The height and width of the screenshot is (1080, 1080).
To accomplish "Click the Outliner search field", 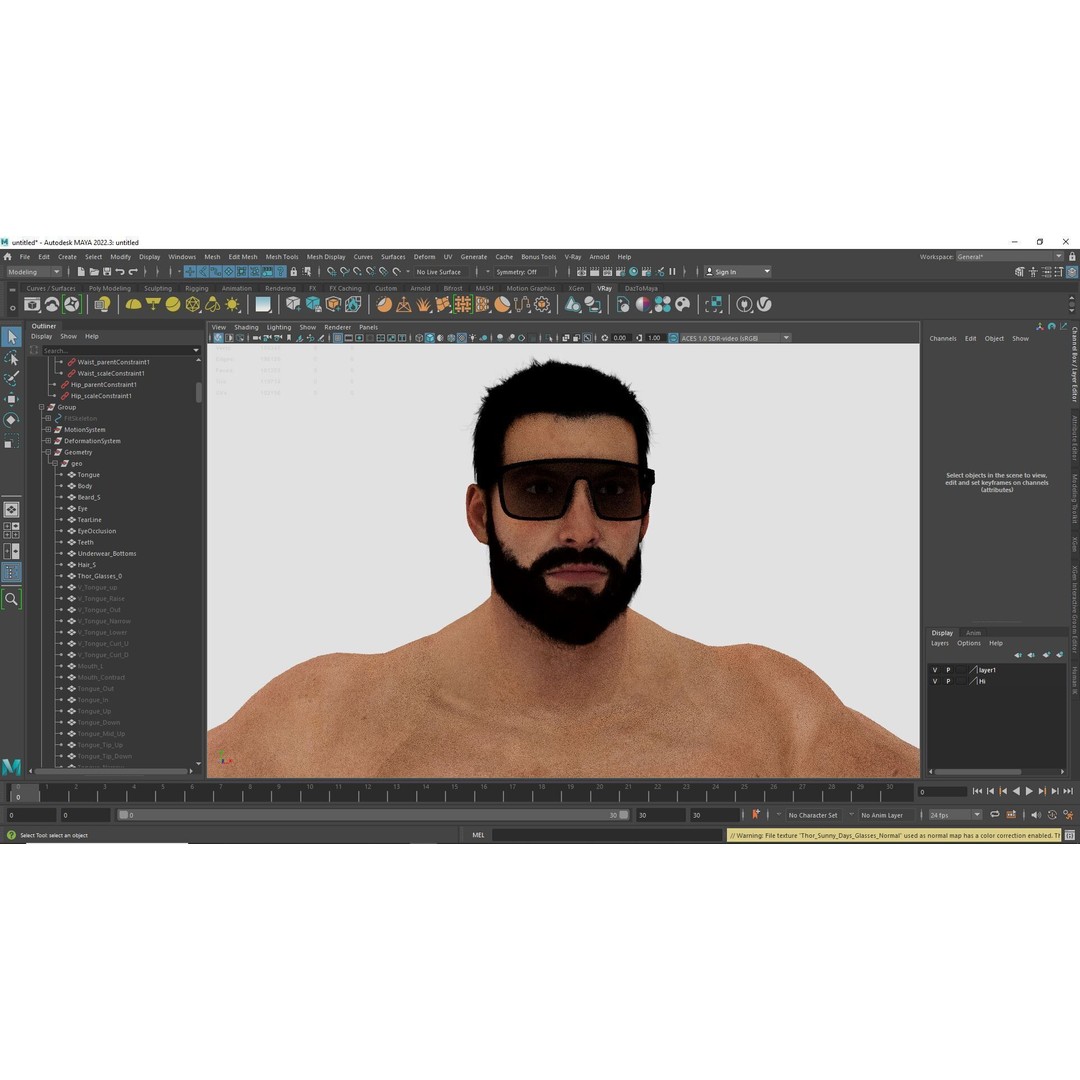I will pos(121,351).
